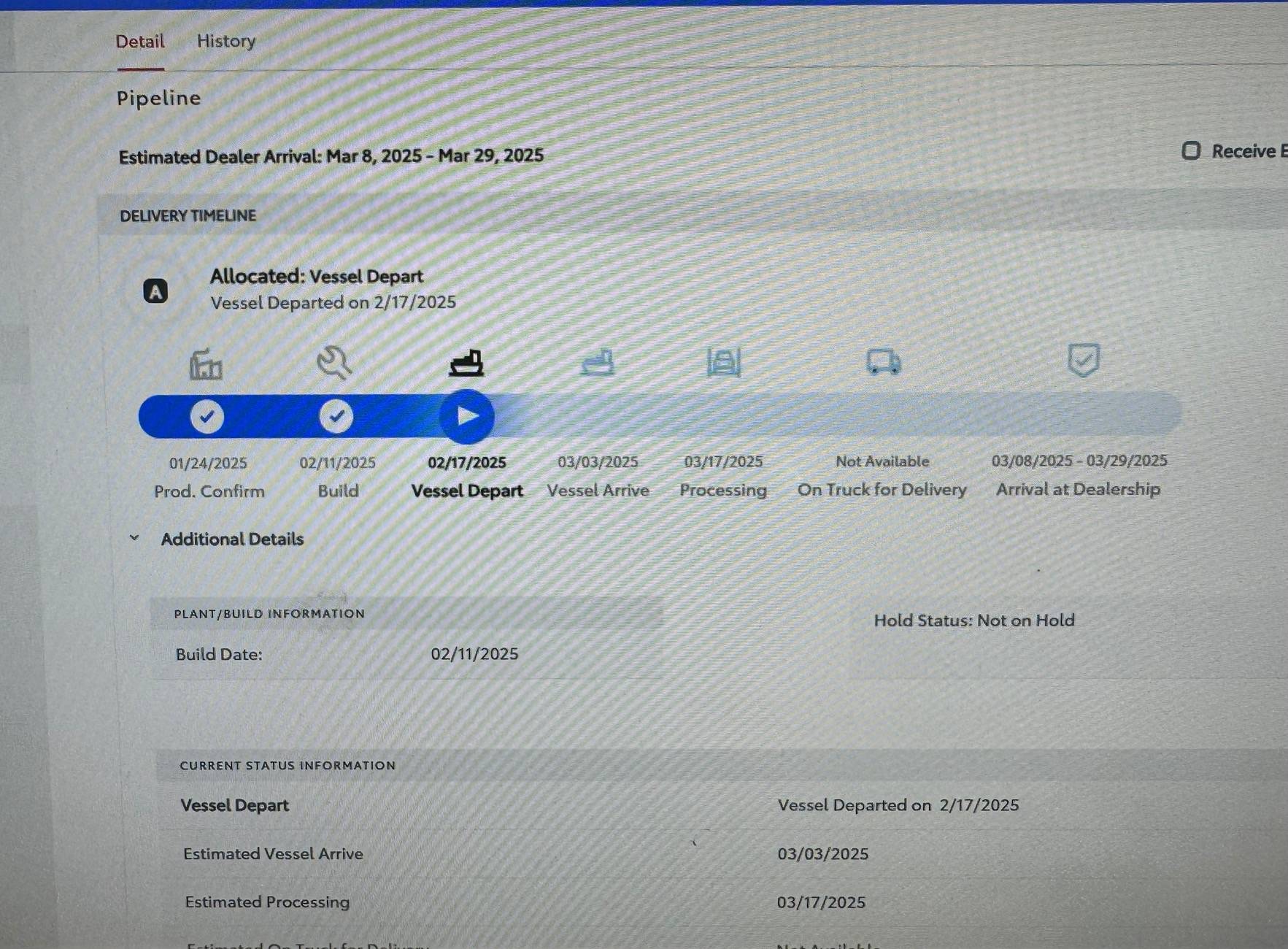Select the Detail tab
Image resolution: width=1288 pixels, height=949 pixels.
coord(140,42)
